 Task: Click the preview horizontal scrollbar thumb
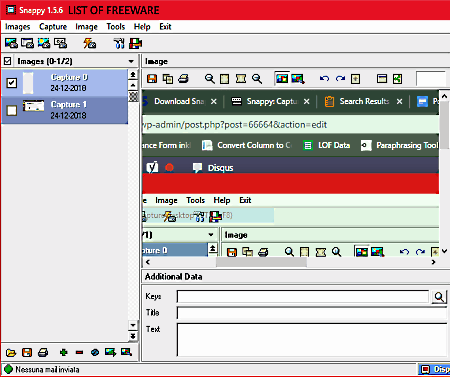point(261,262)
